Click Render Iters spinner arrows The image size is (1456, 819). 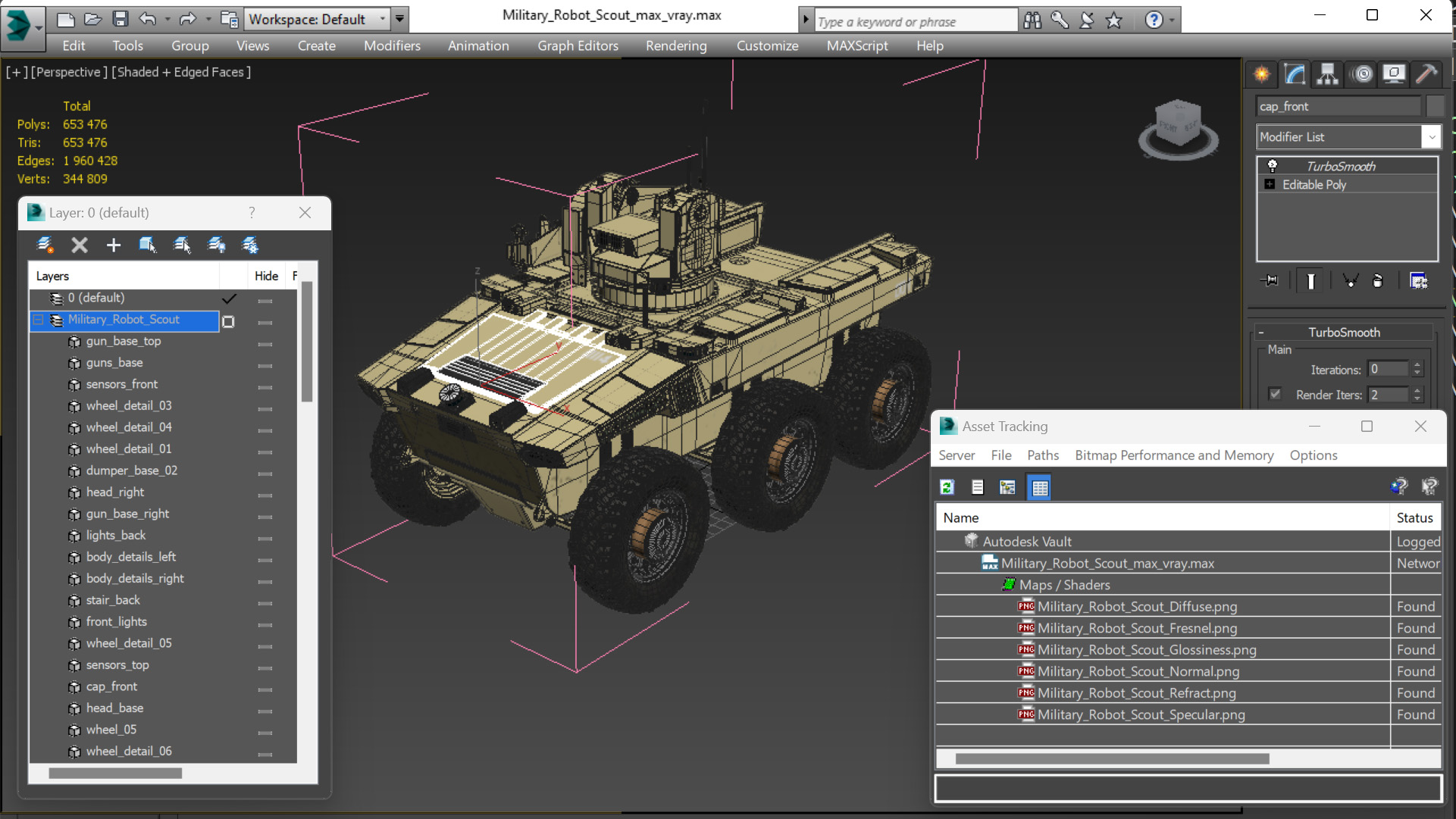tap(1417, 394)
